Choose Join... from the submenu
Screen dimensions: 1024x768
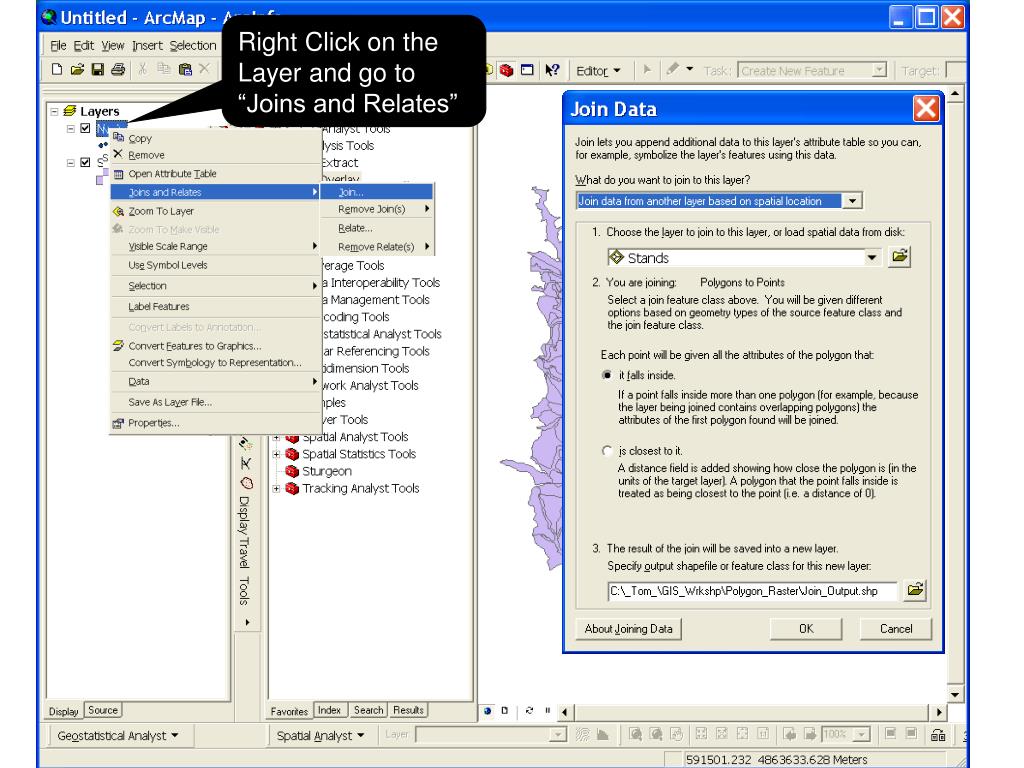pyautogui.click(x=377, y=192)
